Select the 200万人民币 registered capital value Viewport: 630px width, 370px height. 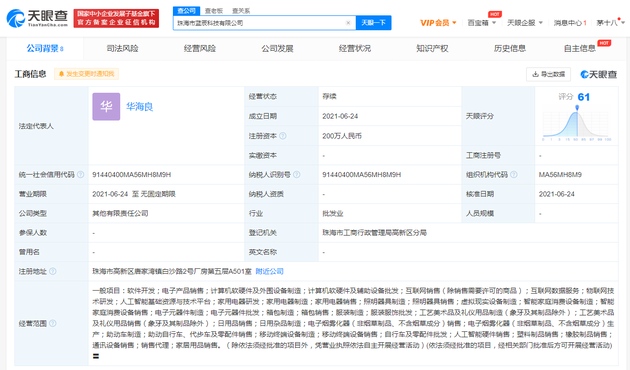pos(342,136)
